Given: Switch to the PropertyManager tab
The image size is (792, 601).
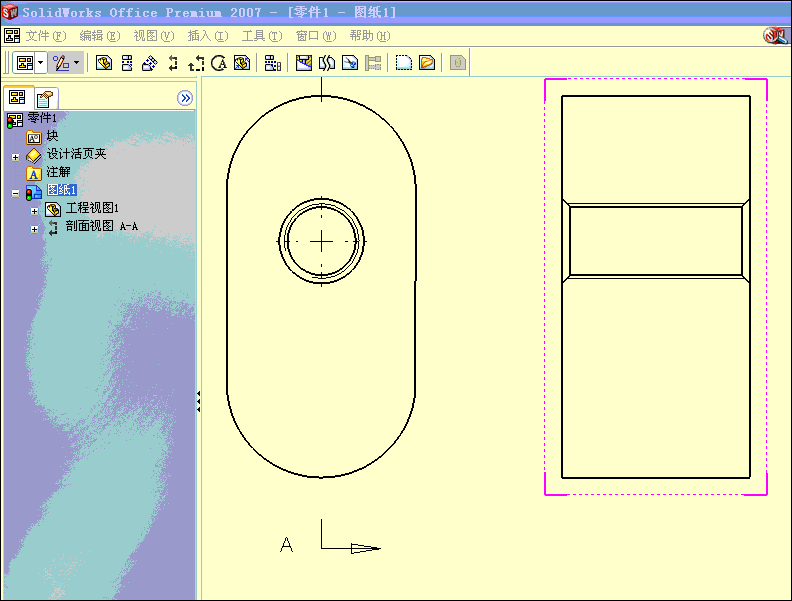Looking at the screenshot, I should coord(45,98).
